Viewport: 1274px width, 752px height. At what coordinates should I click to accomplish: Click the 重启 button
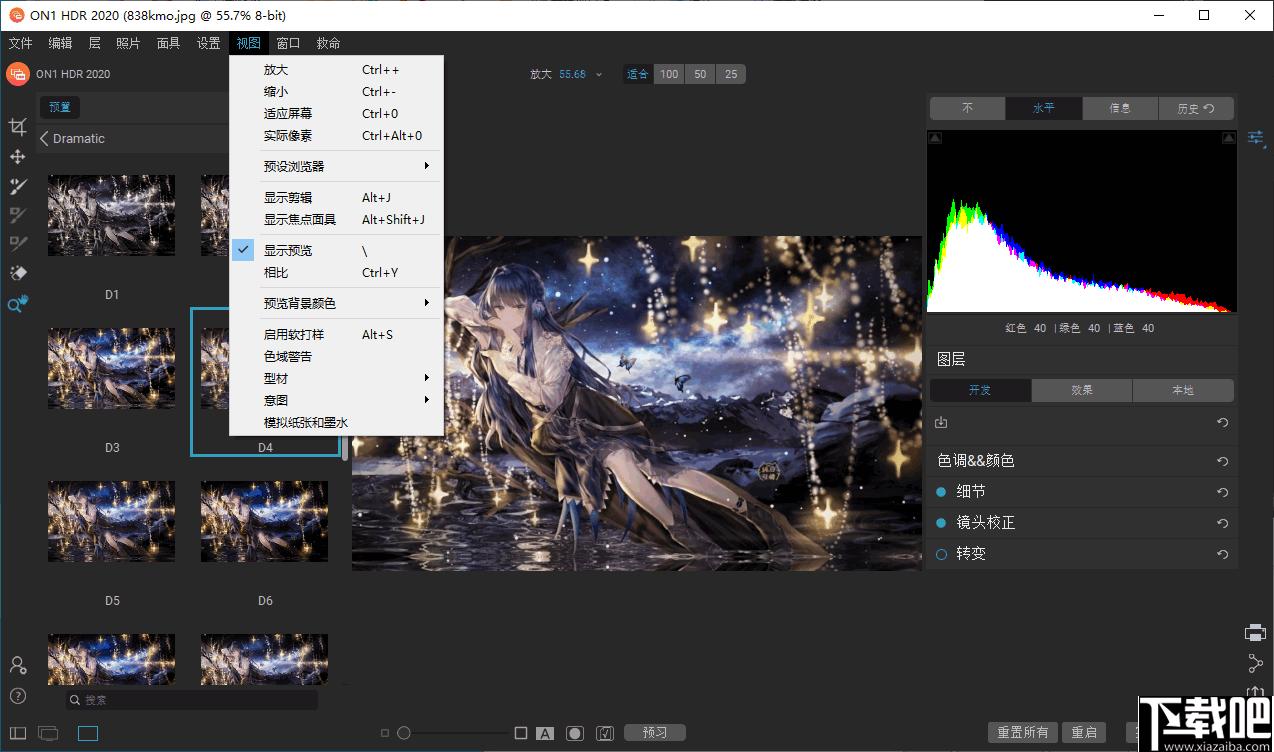click(x=1084, y=733)
